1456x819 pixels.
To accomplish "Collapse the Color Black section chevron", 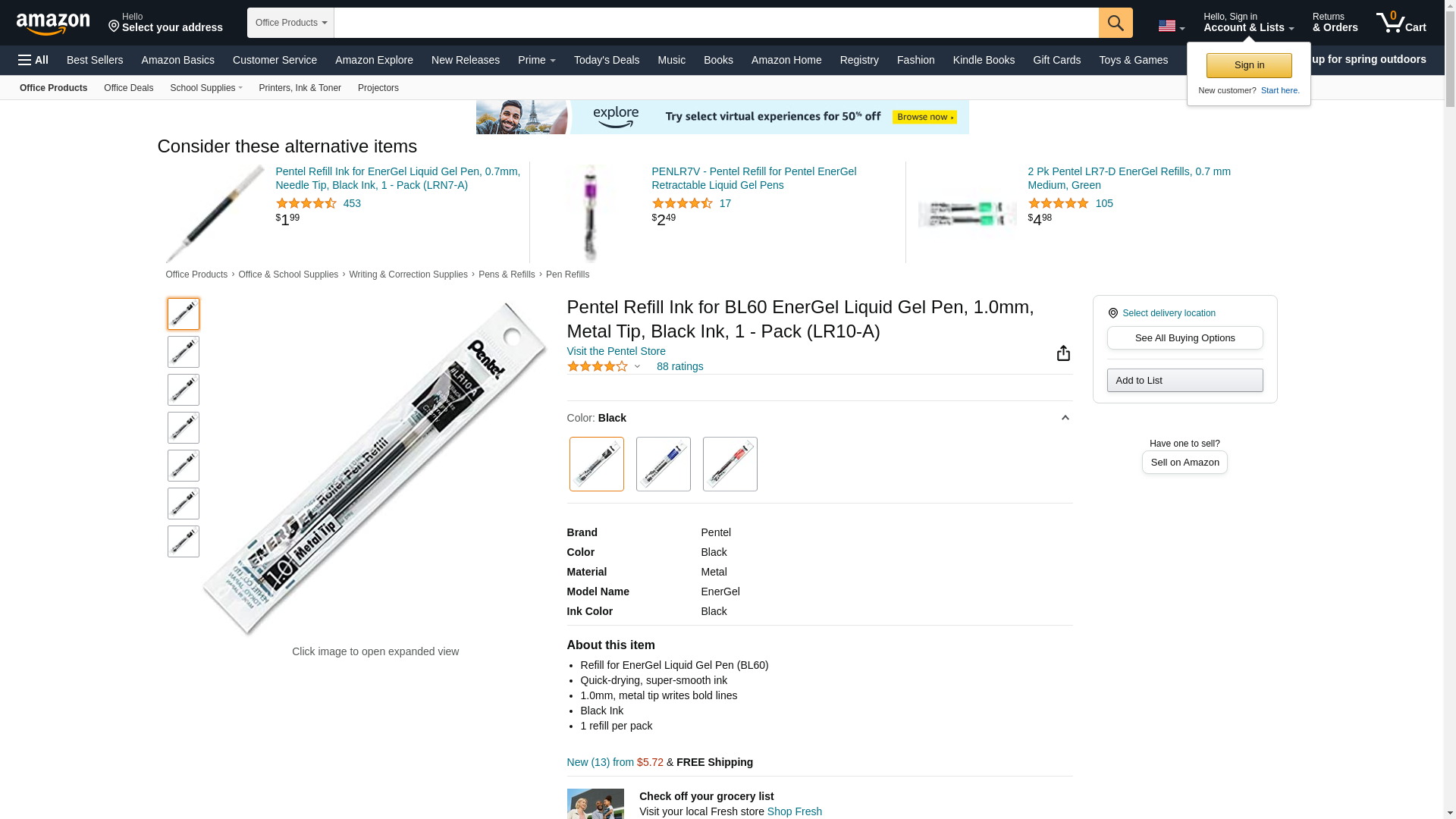I will (1065, 418).
